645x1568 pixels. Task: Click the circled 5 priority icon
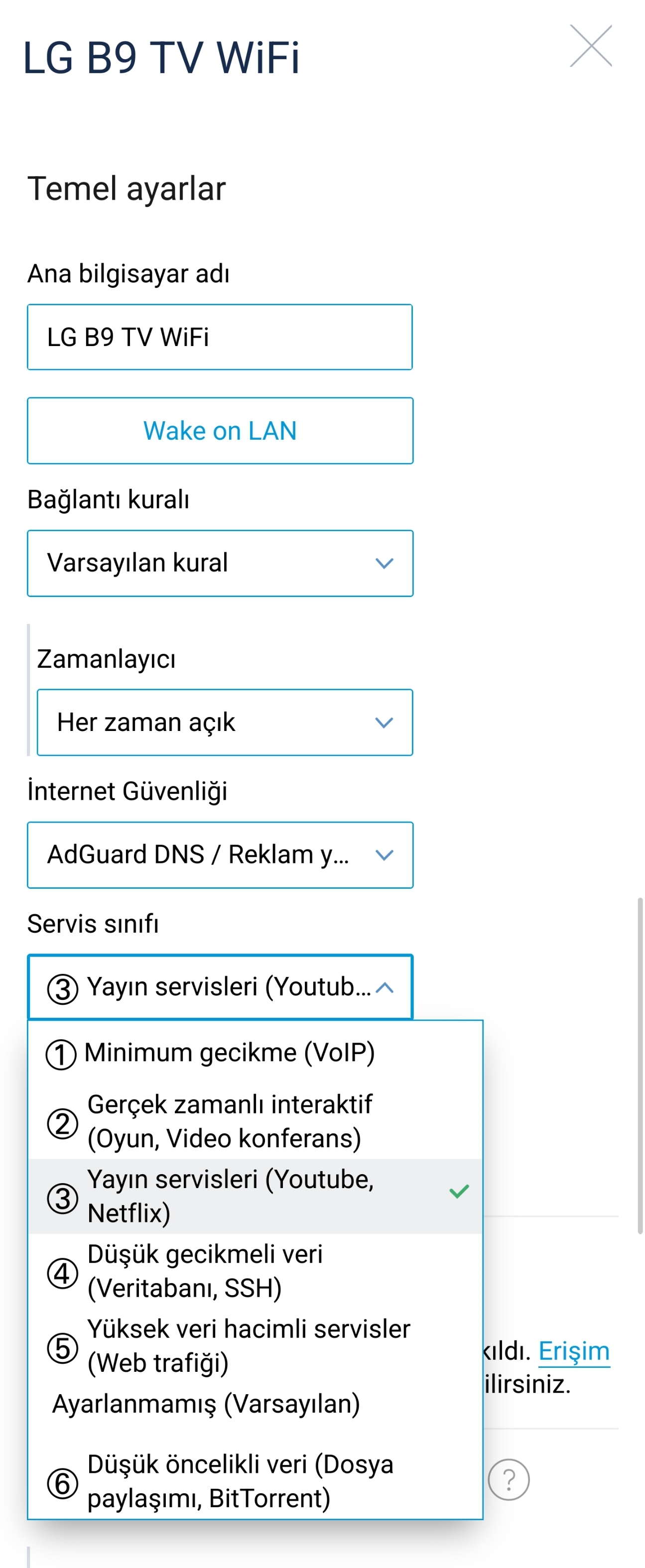tap(62, 1348)
